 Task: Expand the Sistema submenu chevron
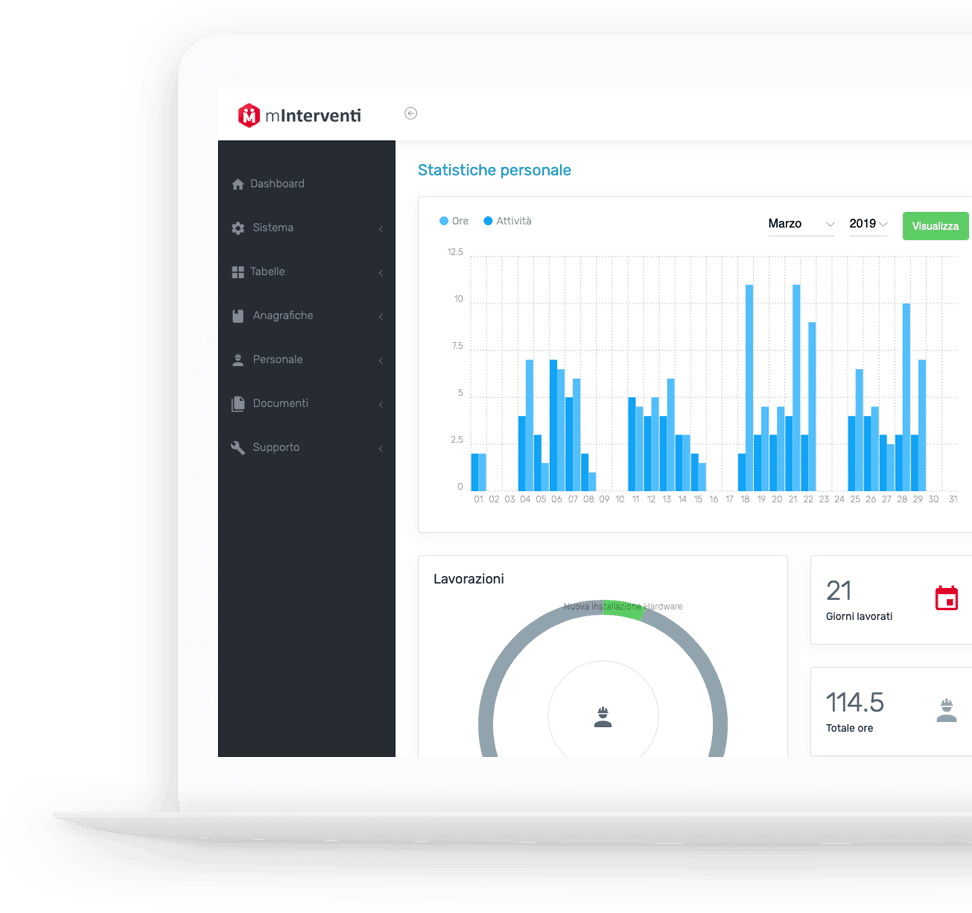381,229
